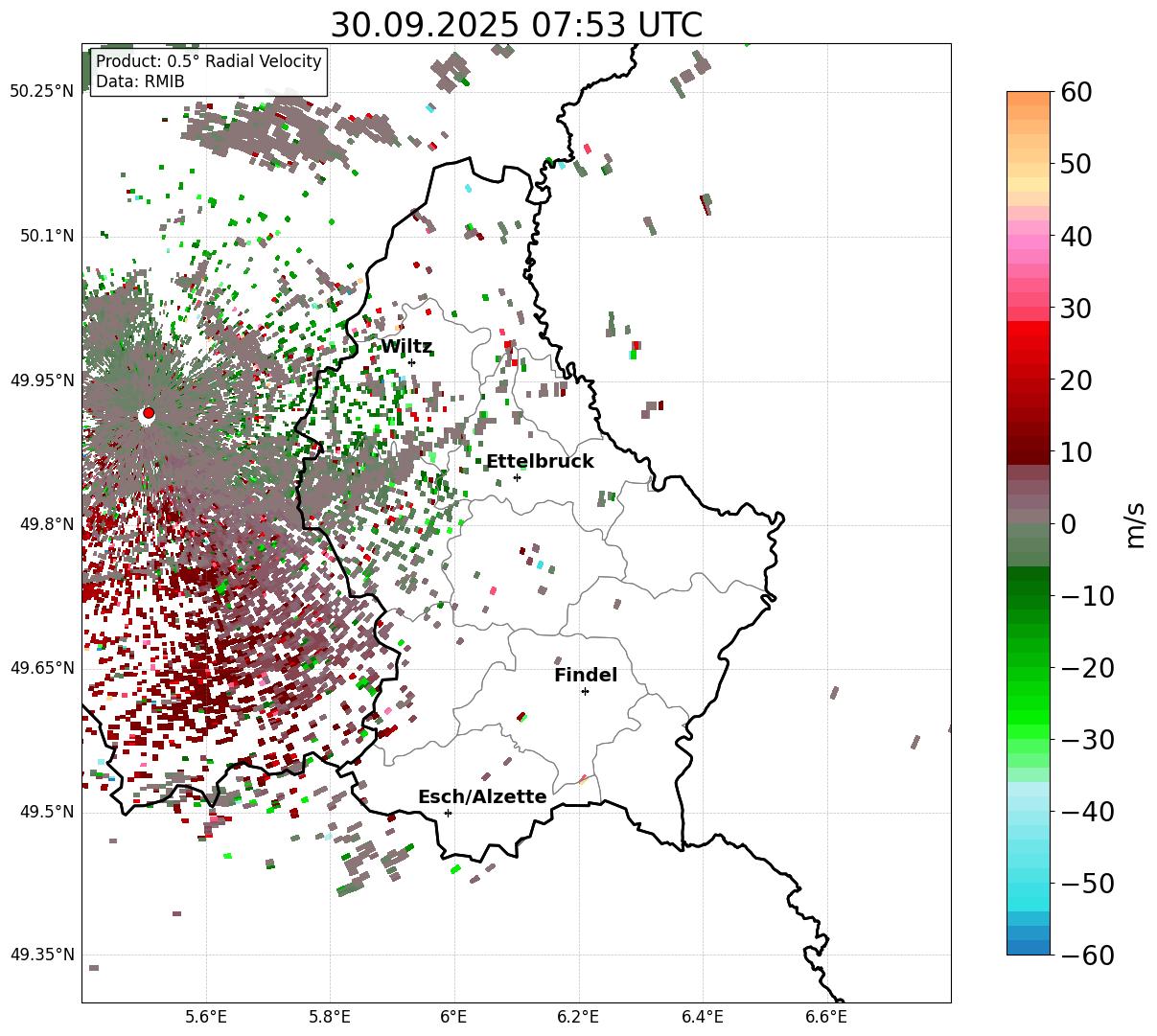Screen dimensions: 1157x1036
Task: Click the 5.6°E longitude label
Action: tap(206, 1017)
